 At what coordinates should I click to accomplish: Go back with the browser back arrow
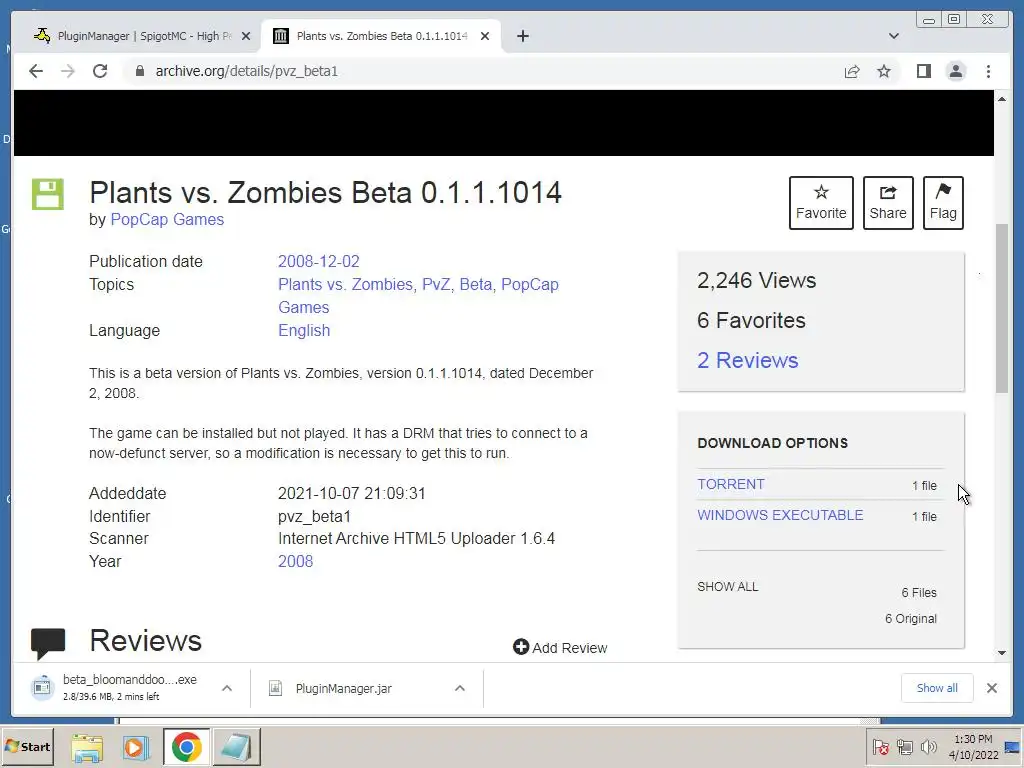(x=36, y=71)
